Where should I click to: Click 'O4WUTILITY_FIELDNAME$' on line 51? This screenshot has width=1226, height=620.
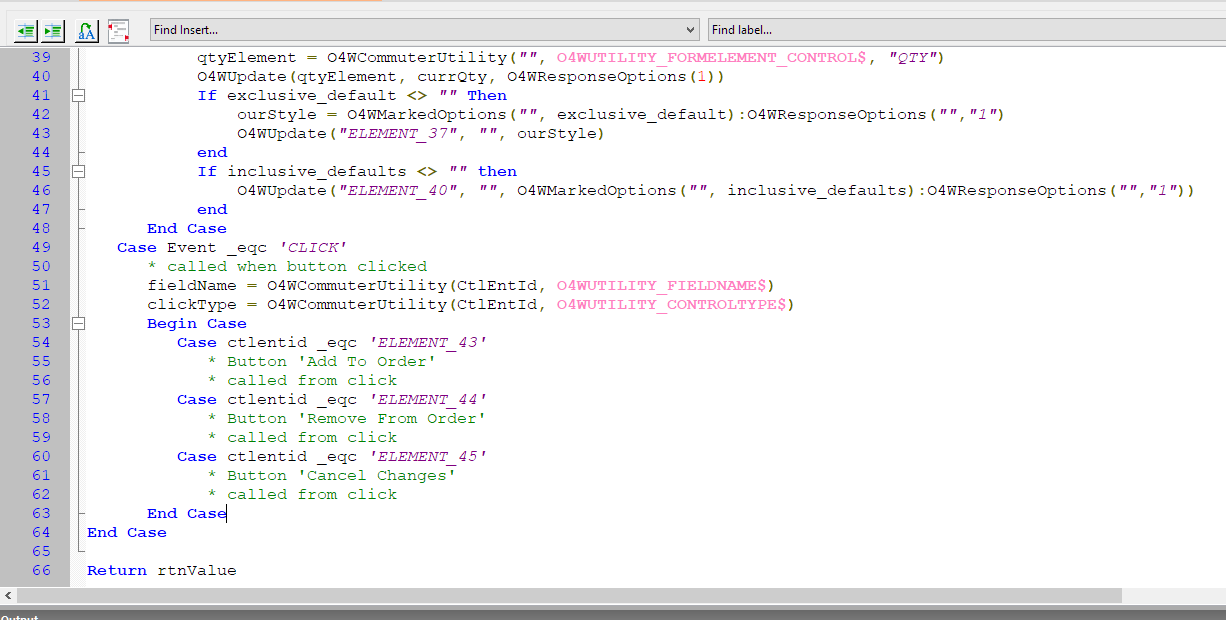(x=661, y=285)
